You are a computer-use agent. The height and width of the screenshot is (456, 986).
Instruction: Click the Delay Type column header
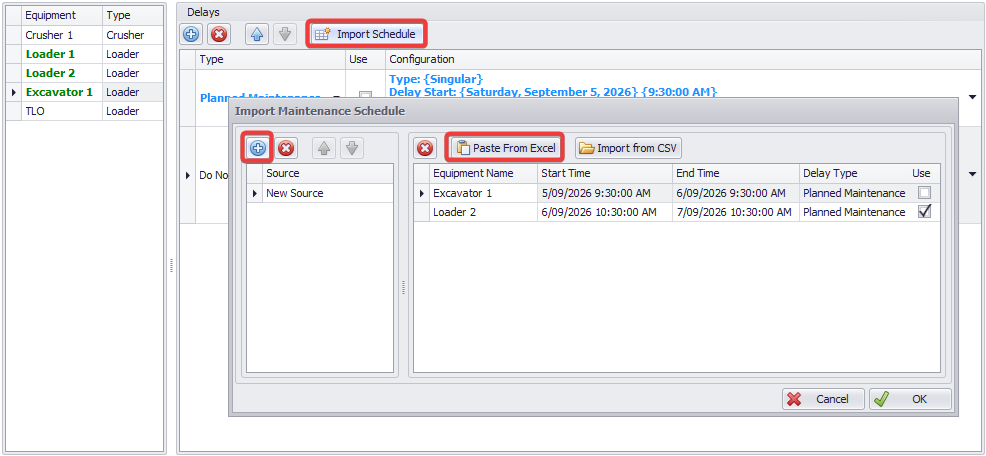click(853, 173)
